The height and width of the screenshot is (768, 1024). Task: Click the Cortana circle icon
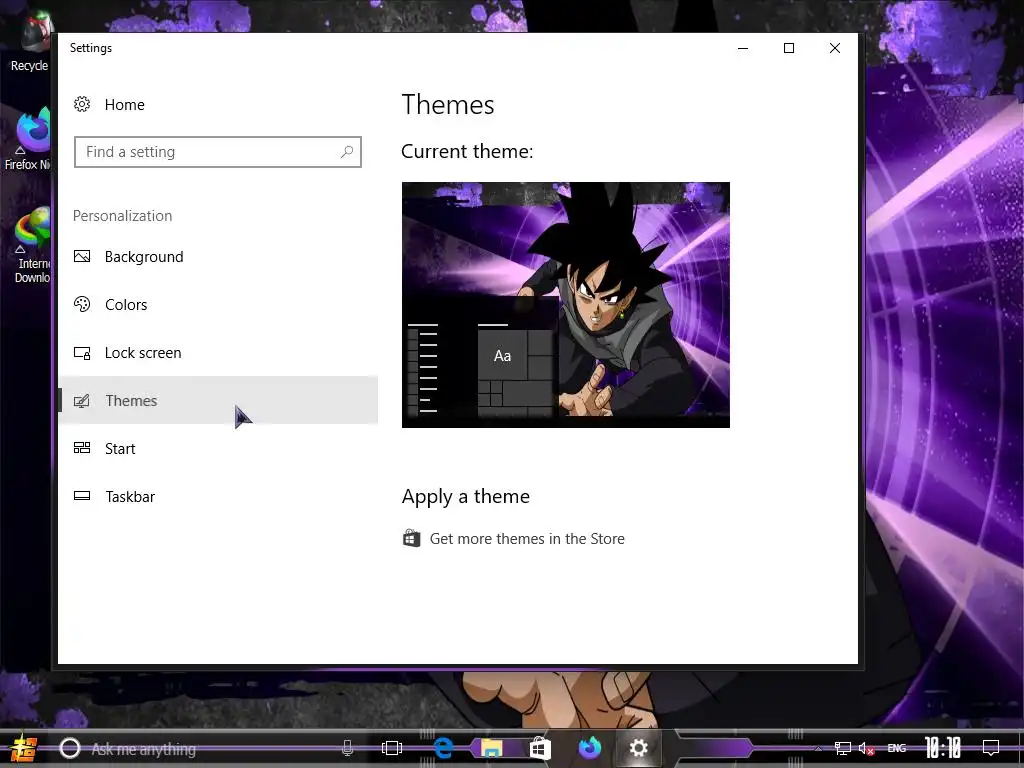69,748
